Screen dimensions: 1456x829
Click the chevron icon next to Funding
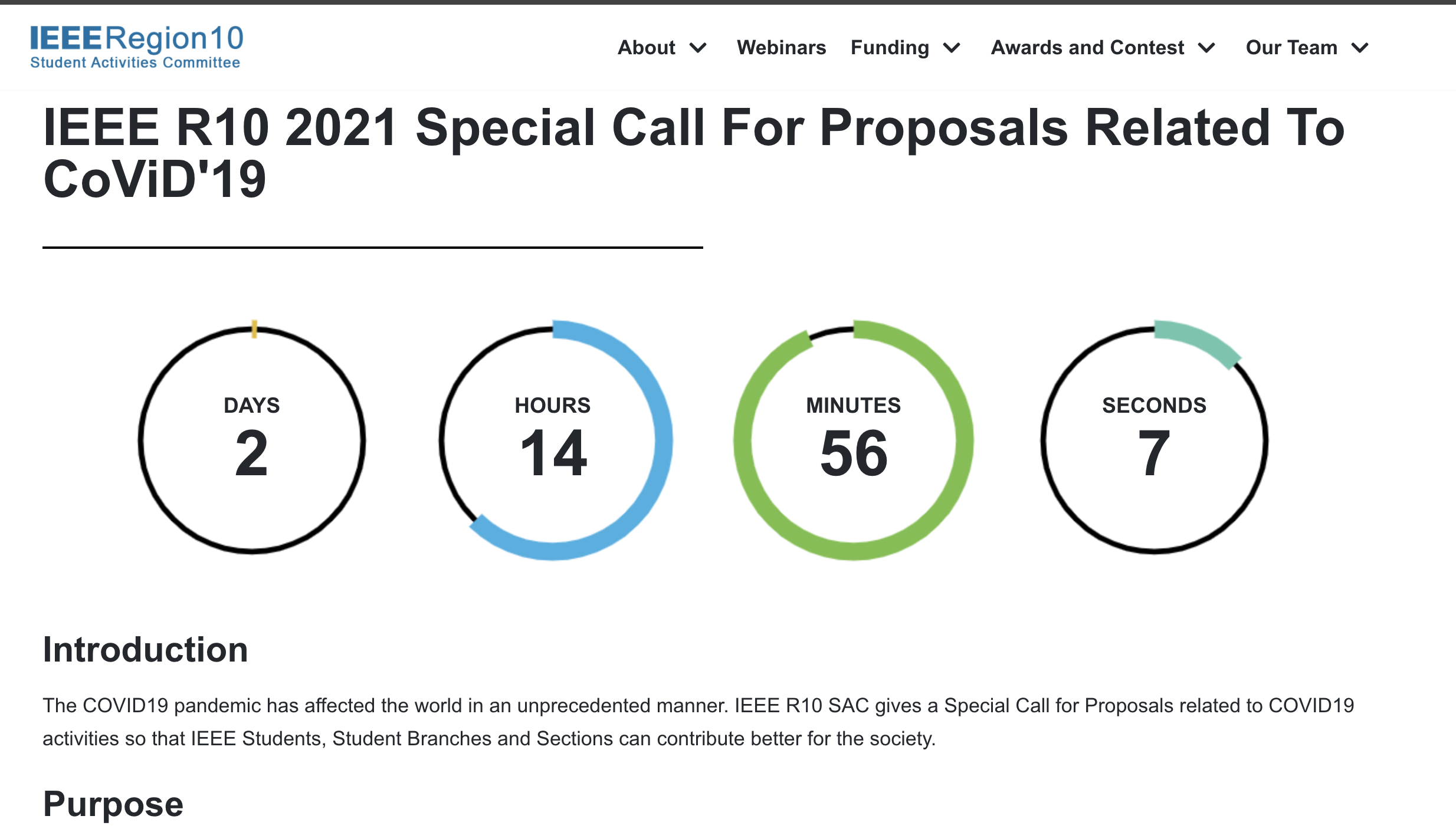952,48
